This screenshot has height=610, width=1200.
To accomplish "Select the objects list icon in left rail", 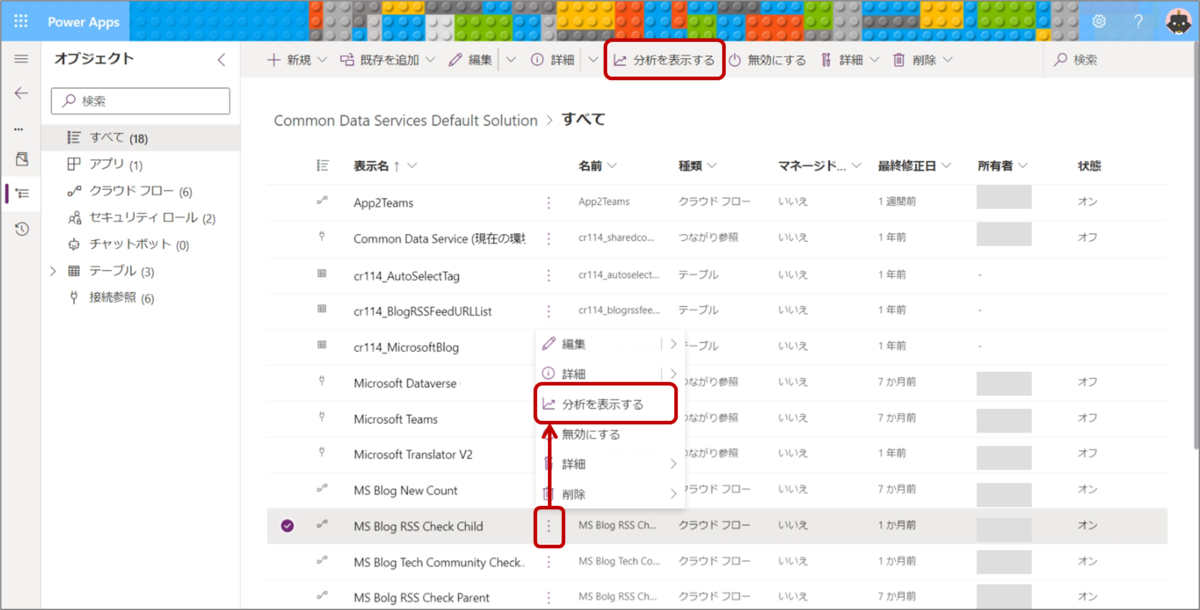I will point(22,193).
